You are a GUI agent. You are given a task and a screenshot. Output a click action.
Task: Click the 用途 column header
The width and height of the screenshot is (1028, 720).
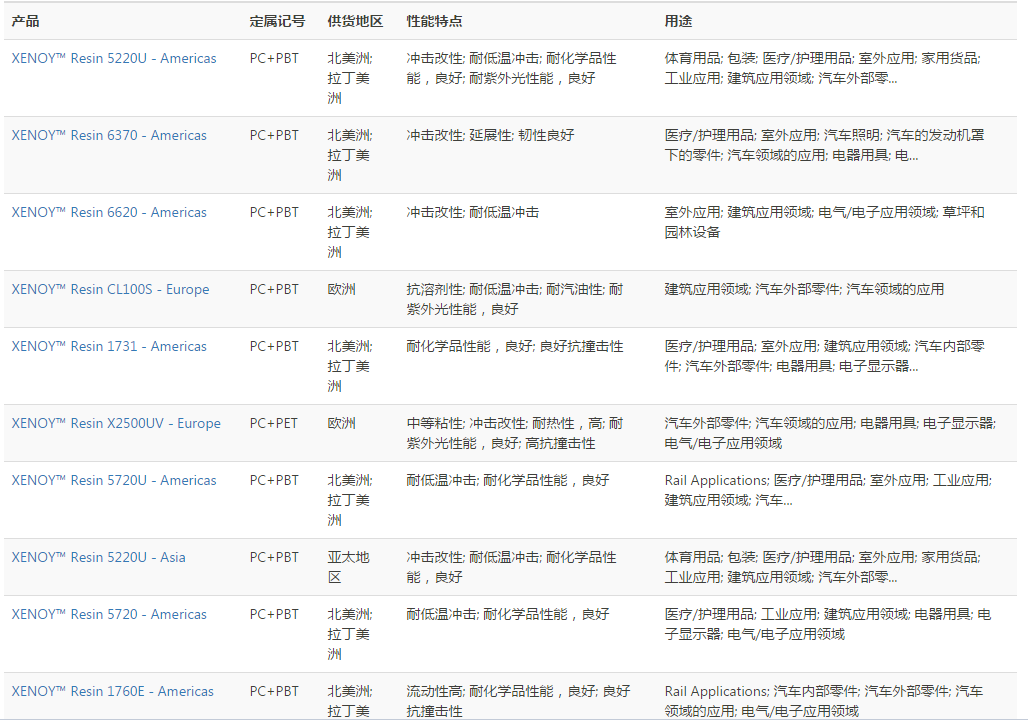pos(678,22)
